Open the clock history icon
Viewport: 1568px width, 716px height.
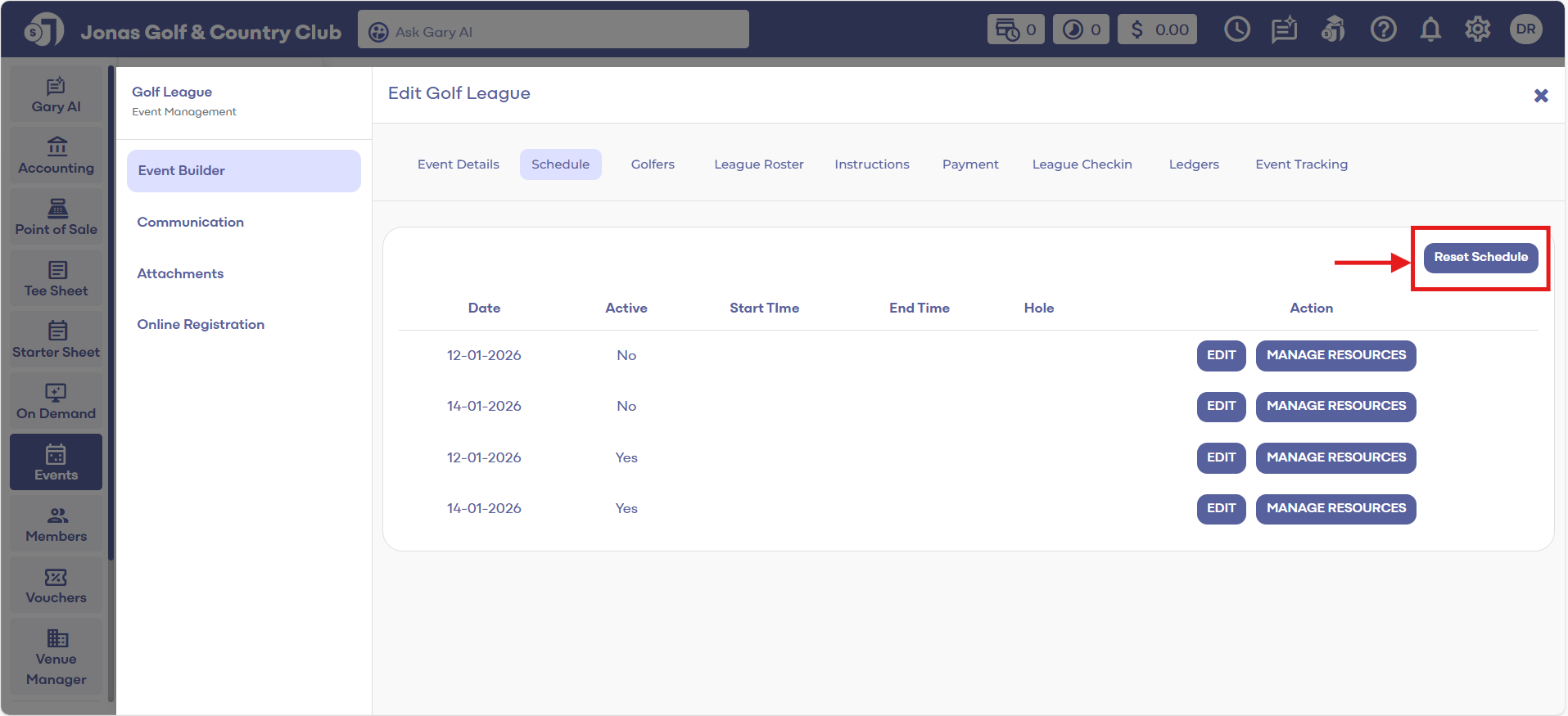(1236, 30)
